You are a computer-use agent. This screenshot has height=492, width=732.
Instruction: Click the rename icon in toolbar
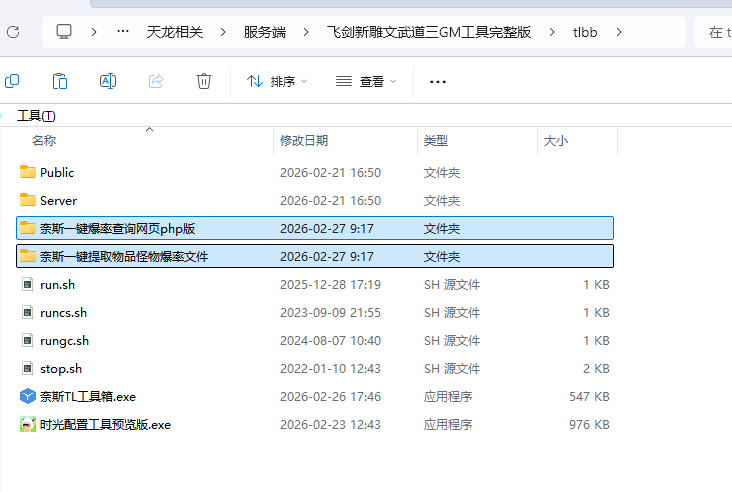point(108,81)
